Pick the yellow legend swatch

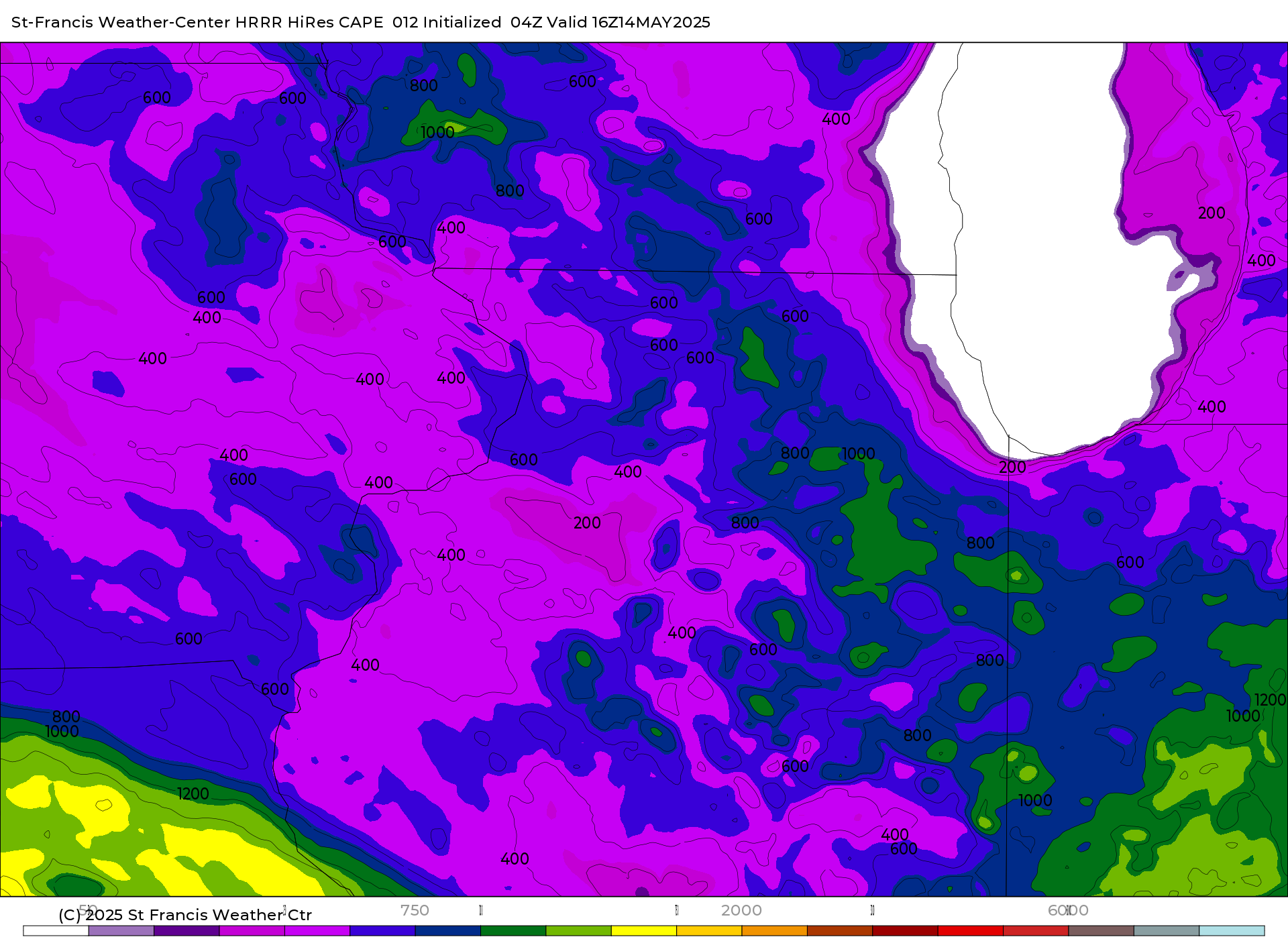click(x=644, y=931)
